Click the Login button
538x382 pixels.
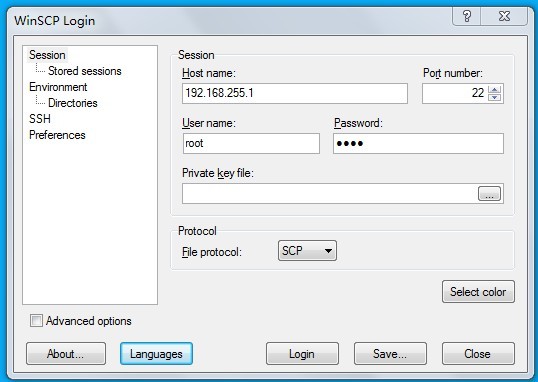(302, 354)
